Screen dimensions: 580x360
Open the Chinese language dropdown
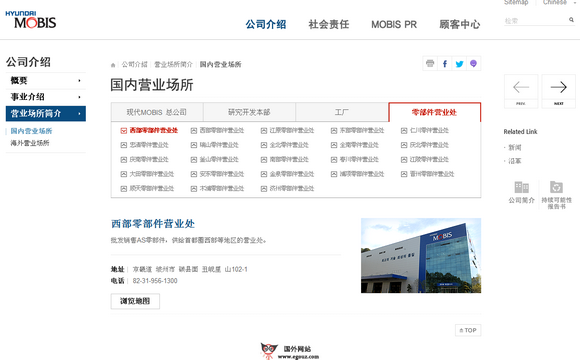point(558,2)
